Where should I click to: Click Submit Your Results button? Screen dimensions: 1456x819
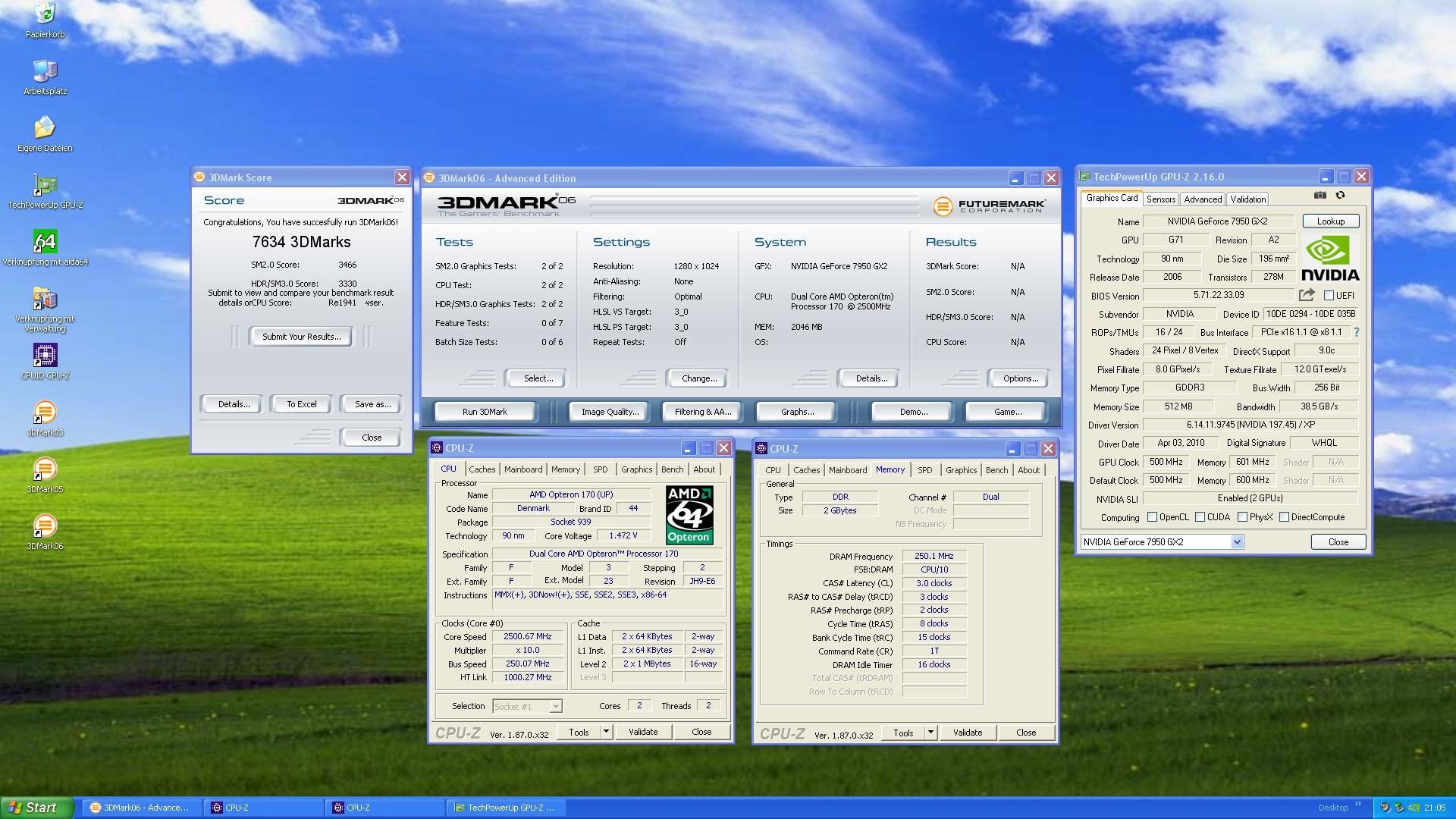[x=301, y=337]
